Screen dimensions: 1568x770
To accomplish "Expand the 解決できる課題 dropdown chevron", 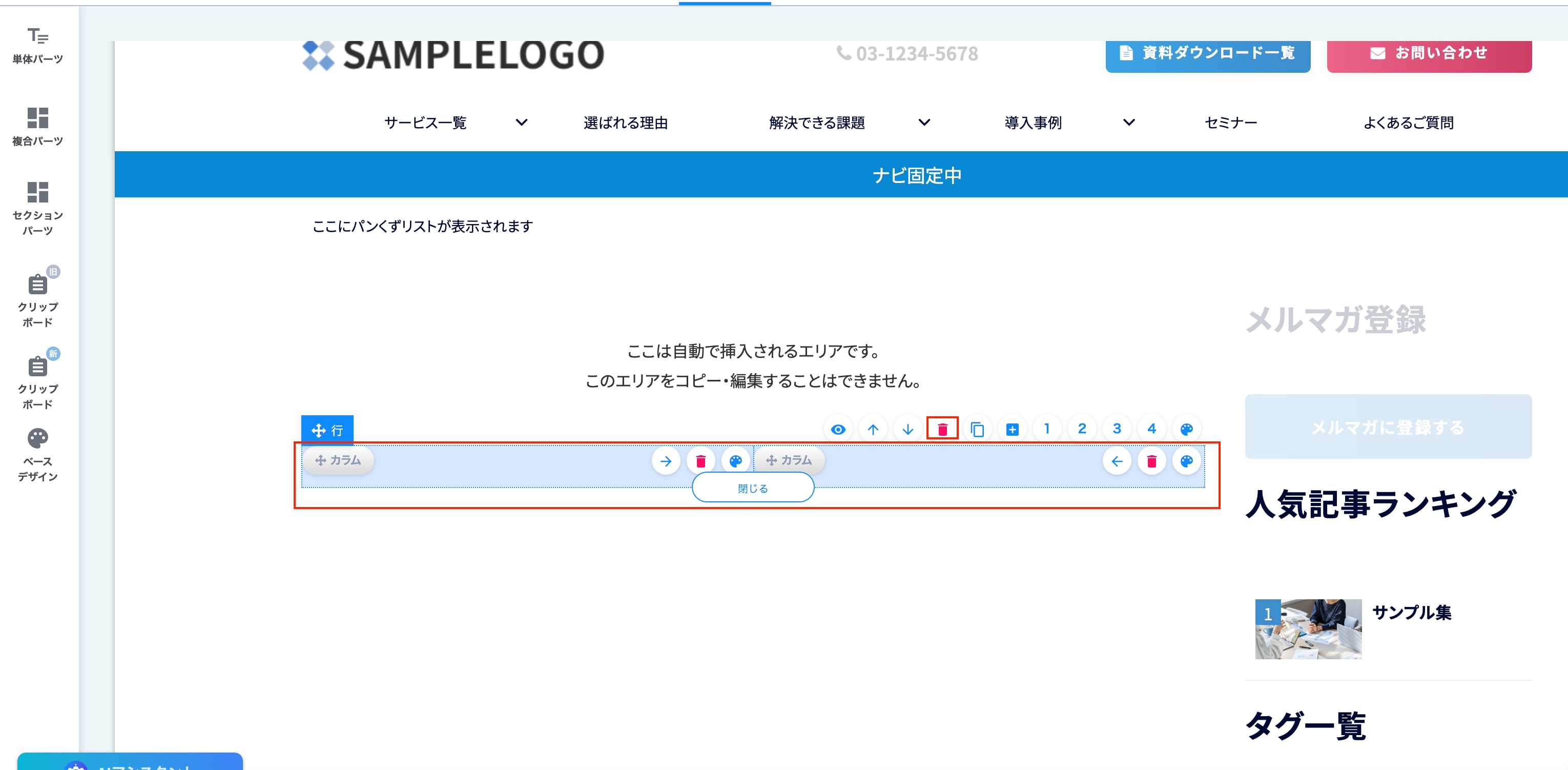I will point(924,123).
